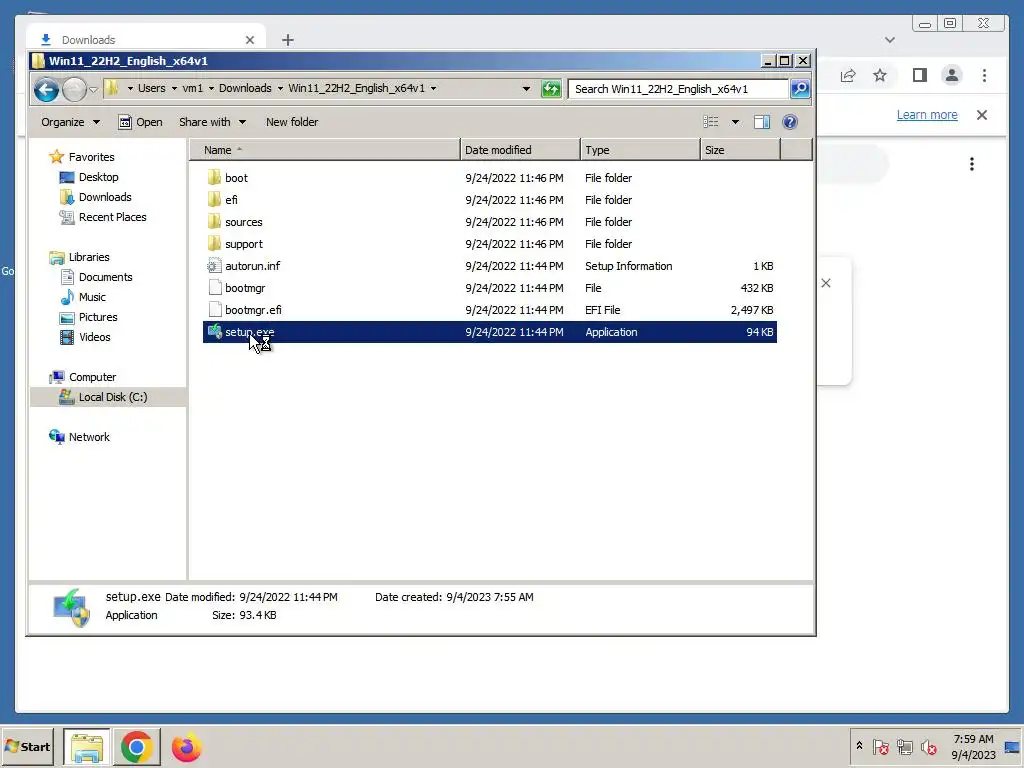Select the boot folder
The image size is (1024, 768).
(489, 178)
